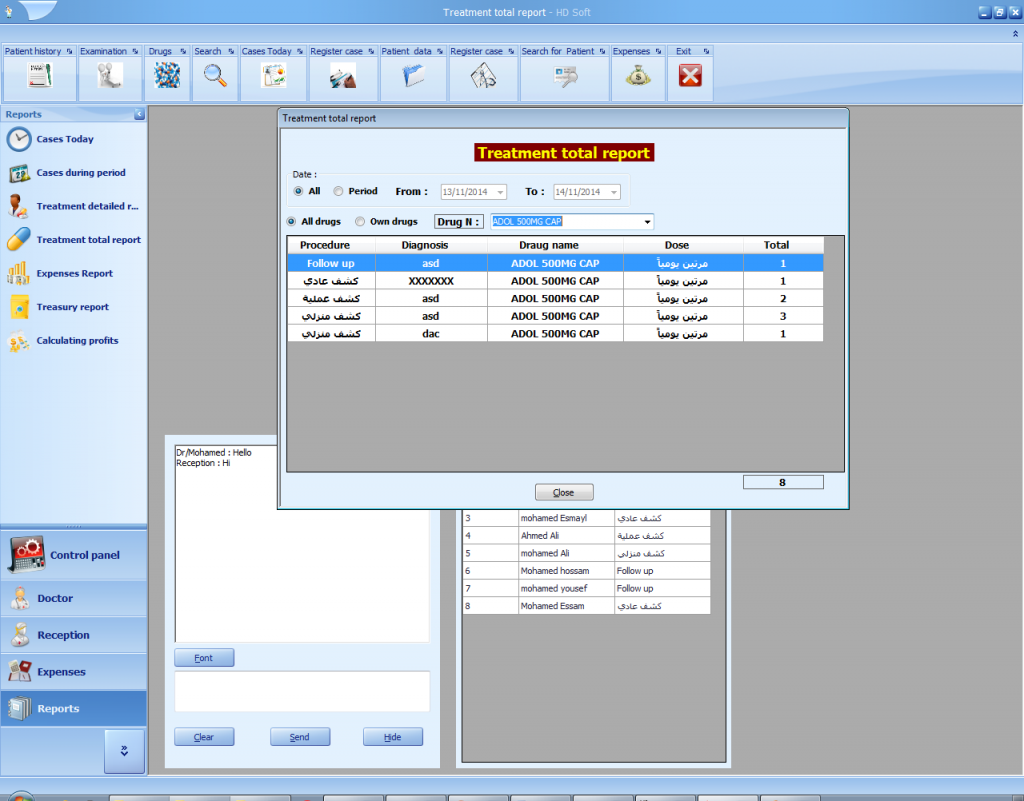Switch to the Reception section
Viewport: 1024px width, 801px height.
pos(74,635)
